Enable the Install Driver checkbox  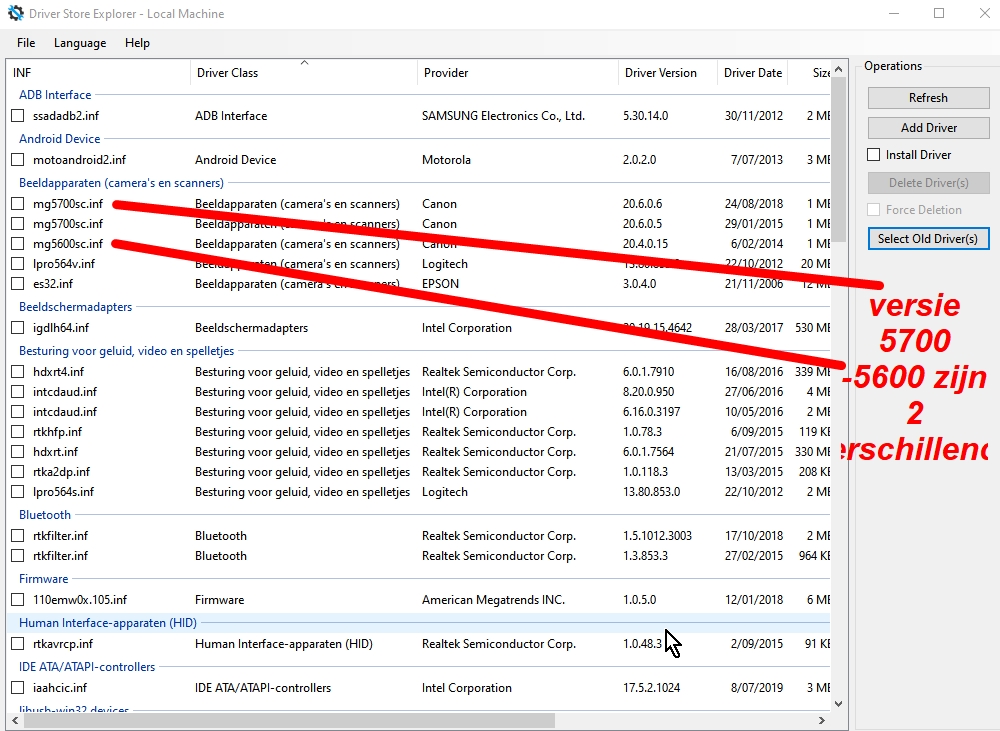[874, 155]
